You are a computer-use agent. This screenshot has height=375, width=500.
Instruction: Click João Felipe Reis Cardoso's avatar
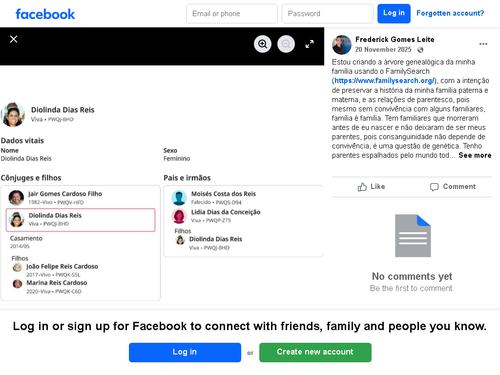click(x=17, y=267)
